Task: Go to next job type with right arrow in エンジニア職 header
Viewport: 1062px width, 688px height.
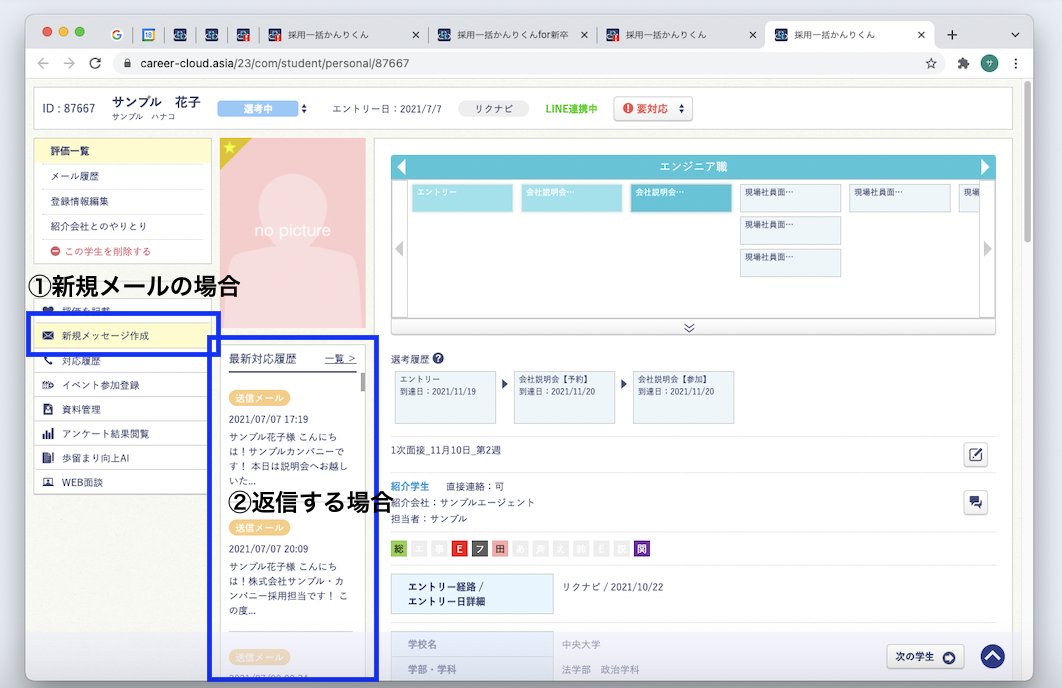Action: (x=985, y=167)
